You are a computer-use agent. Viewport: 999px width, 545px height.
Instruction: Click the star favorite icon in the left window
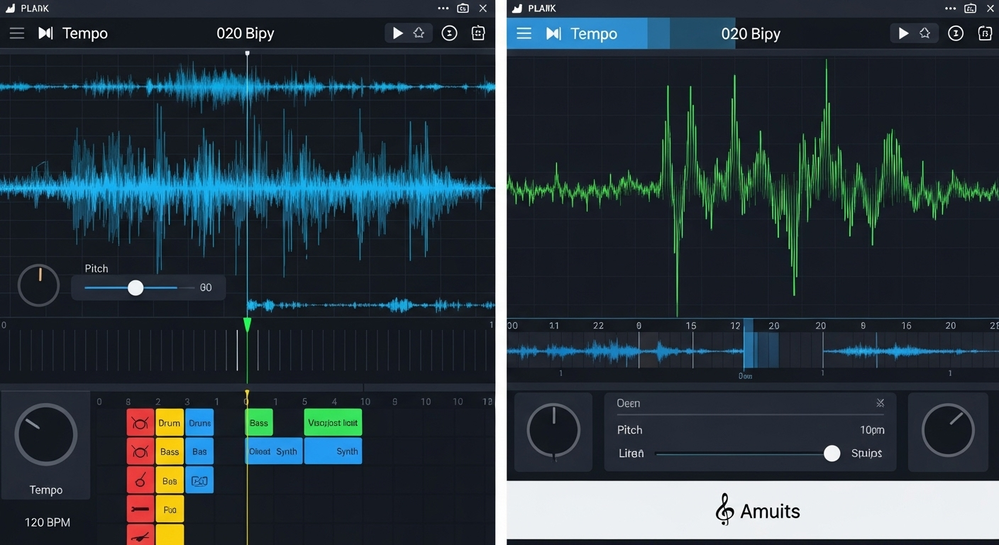click(x=419, y=33)
